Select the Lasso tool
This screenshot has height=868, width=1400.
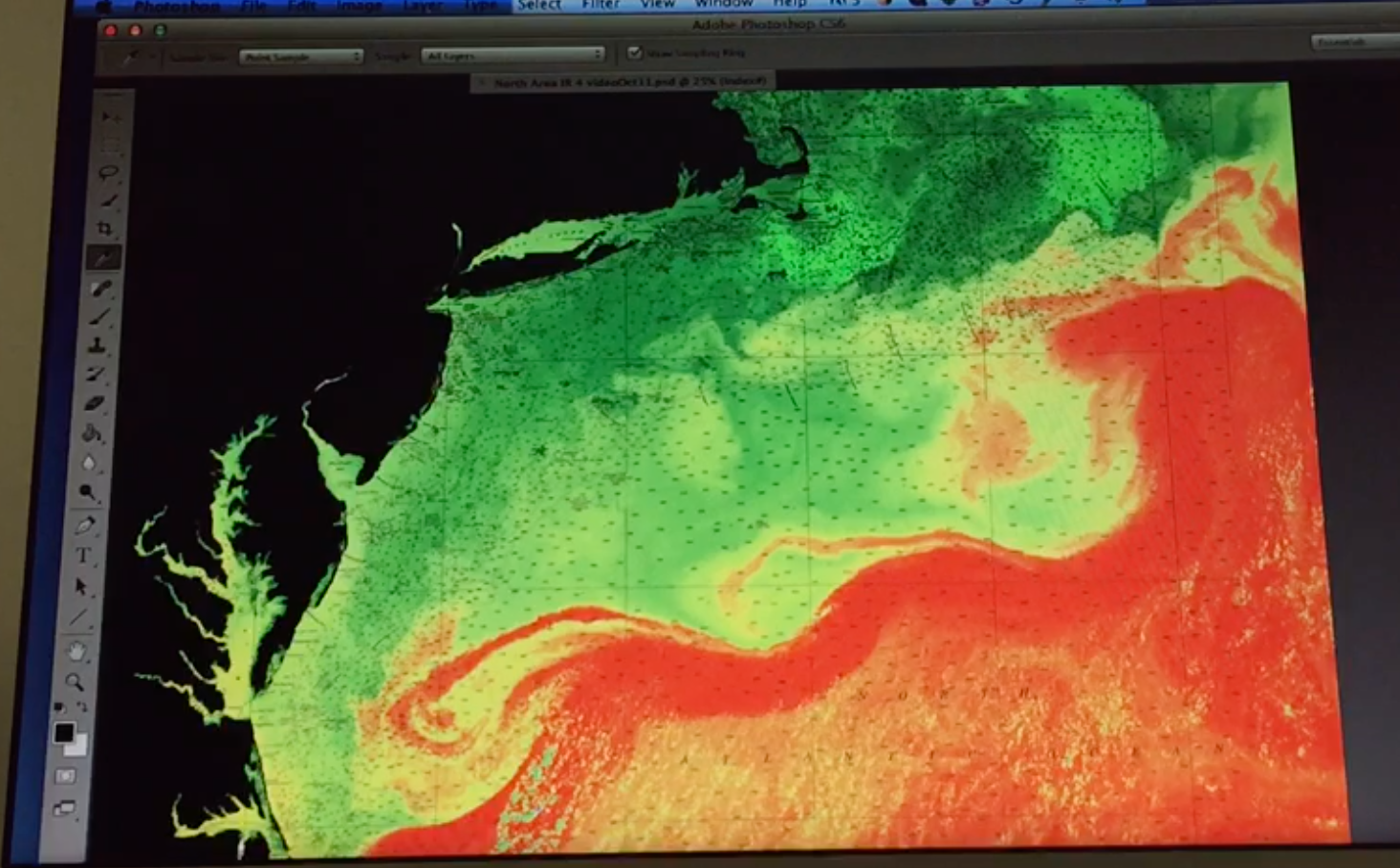[108, 173]
